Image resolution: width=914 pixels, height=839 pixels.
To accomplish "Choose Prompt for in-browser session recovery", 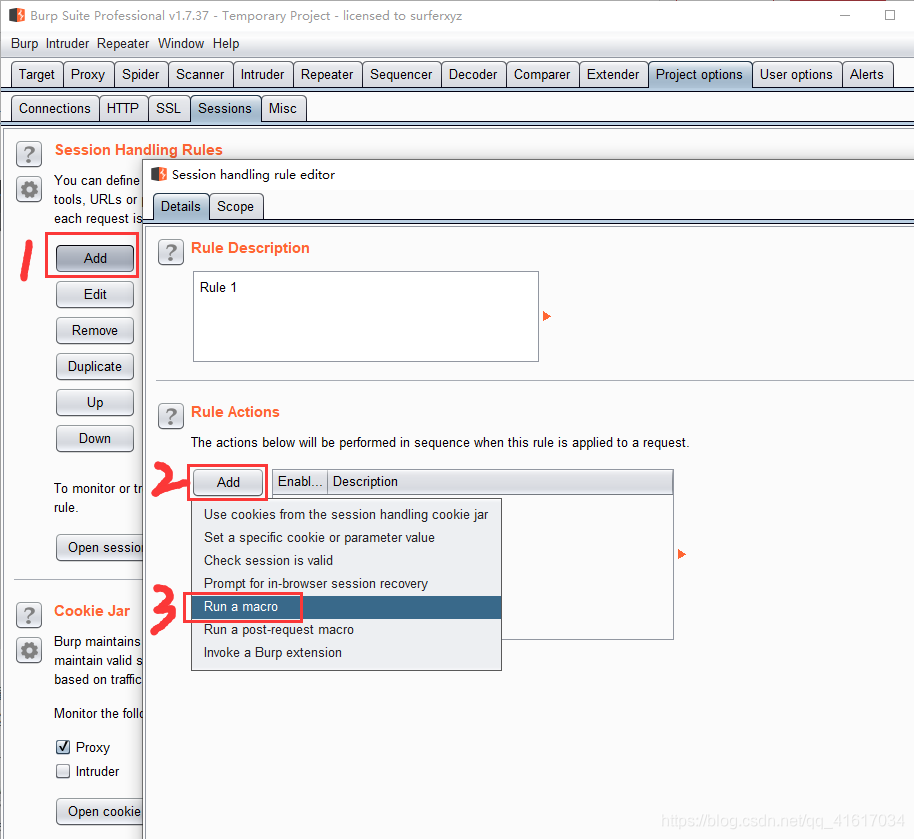I will point(346,583).
